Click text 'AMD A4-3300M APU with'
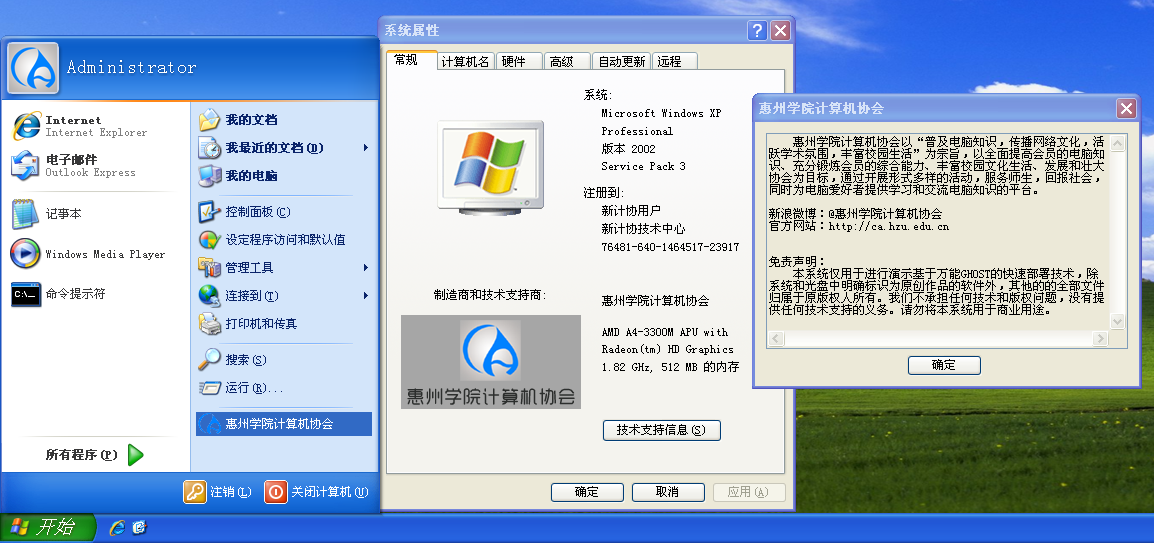This screenshot has height=543, width=1154. (x=665, y=332)
